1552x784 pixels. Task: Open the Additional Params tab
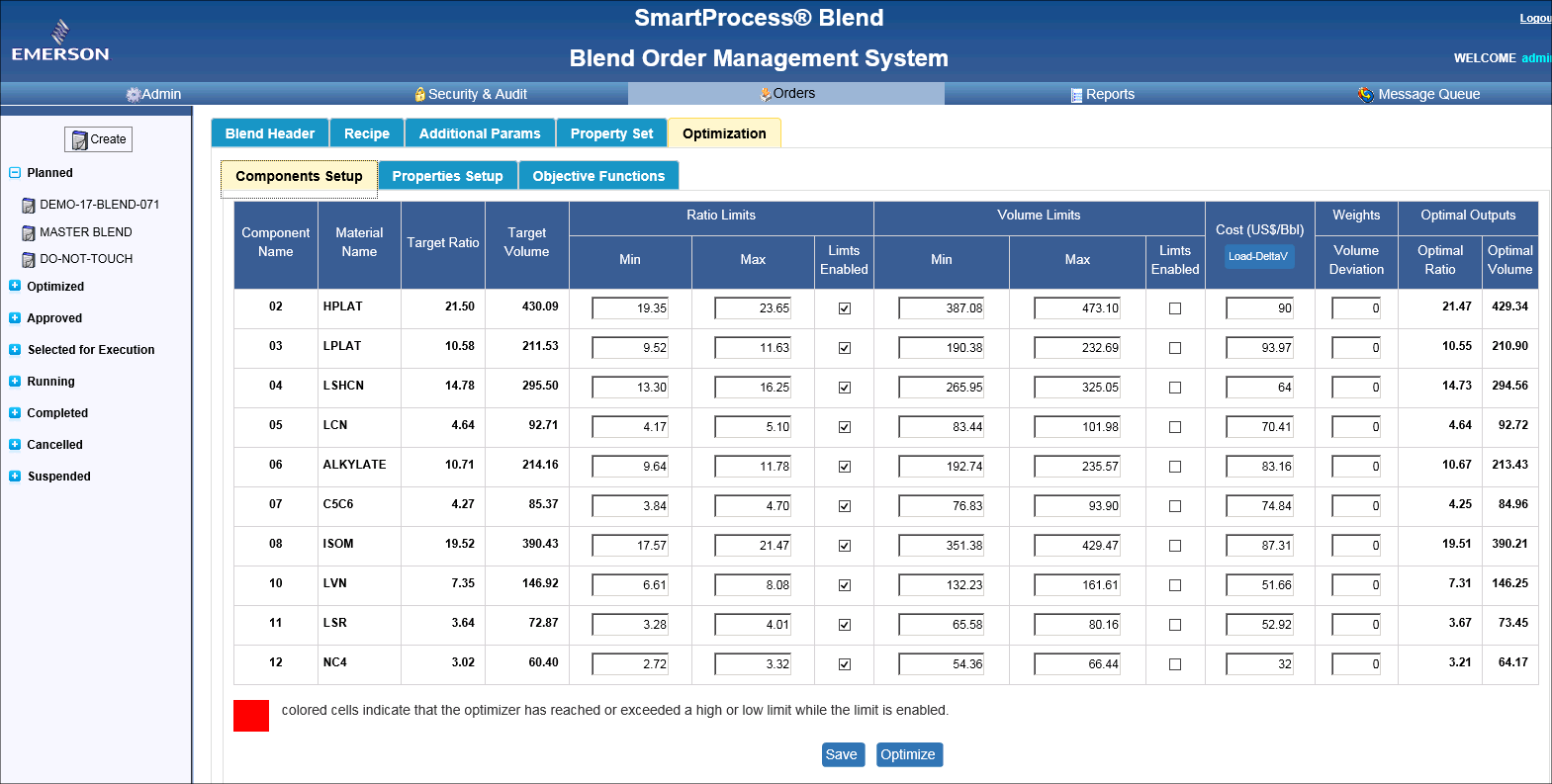coord(480,133)
